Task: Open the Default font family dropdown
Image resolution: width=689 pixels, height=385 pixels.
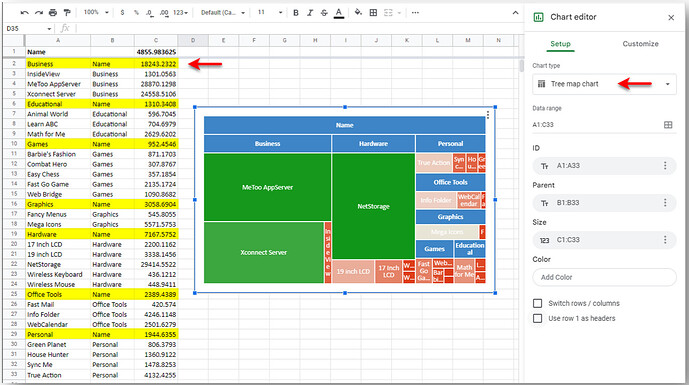Action: [x=223, y=13]
